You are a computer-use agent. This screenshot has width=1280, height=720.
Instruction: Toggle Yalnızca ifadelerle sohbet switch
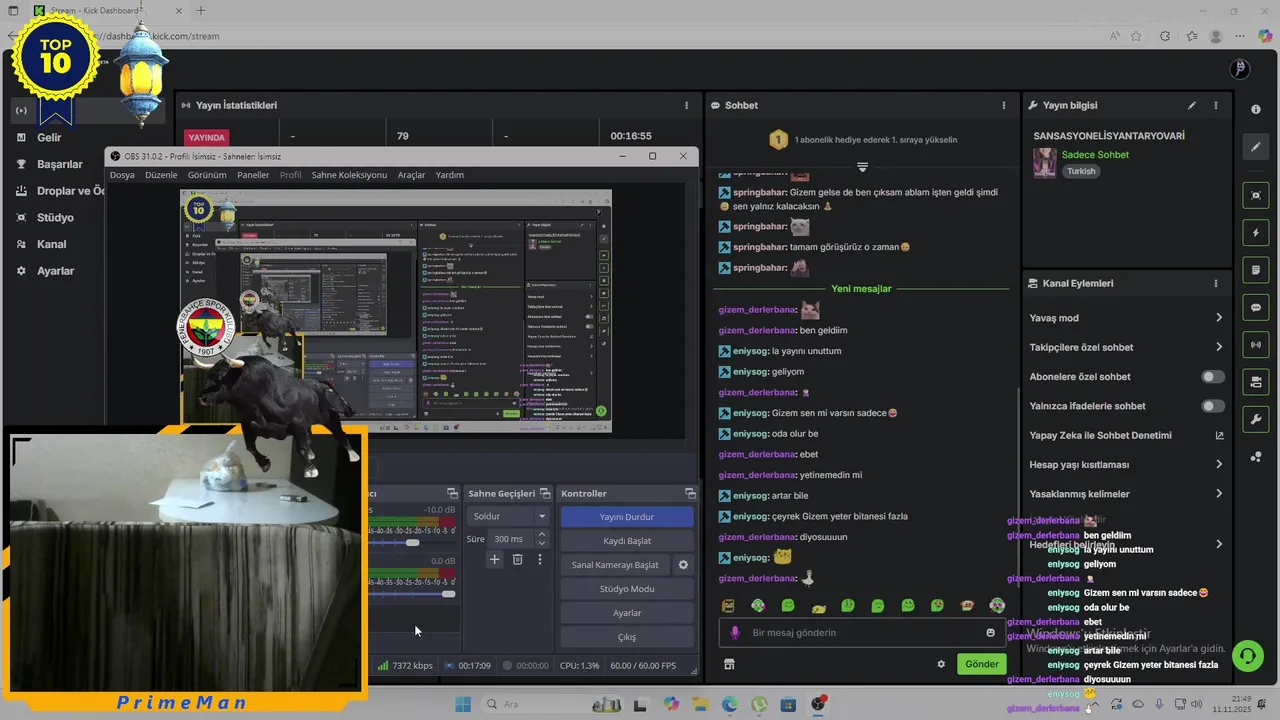1213,406
